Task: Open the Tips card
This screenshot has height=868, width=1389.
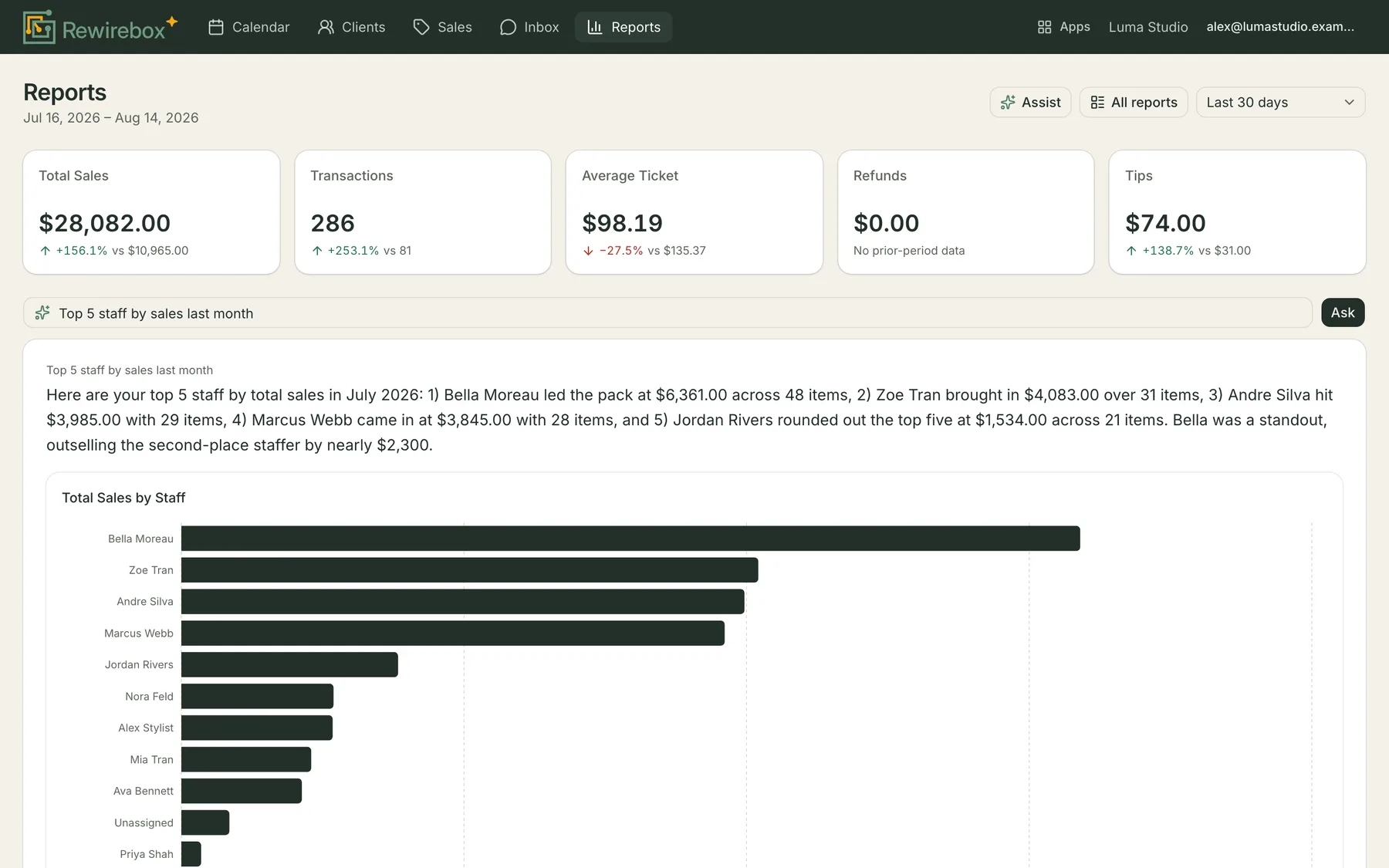Action: [x=1237, y=212]
